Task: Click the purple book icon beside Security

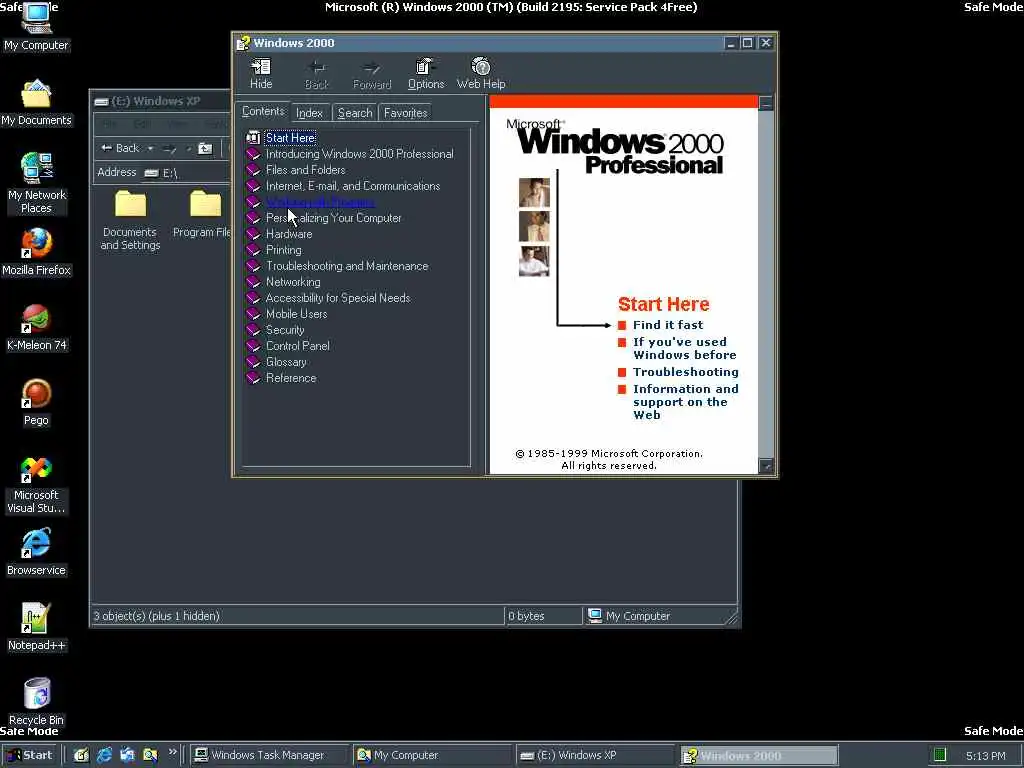Action: point(253,330)
